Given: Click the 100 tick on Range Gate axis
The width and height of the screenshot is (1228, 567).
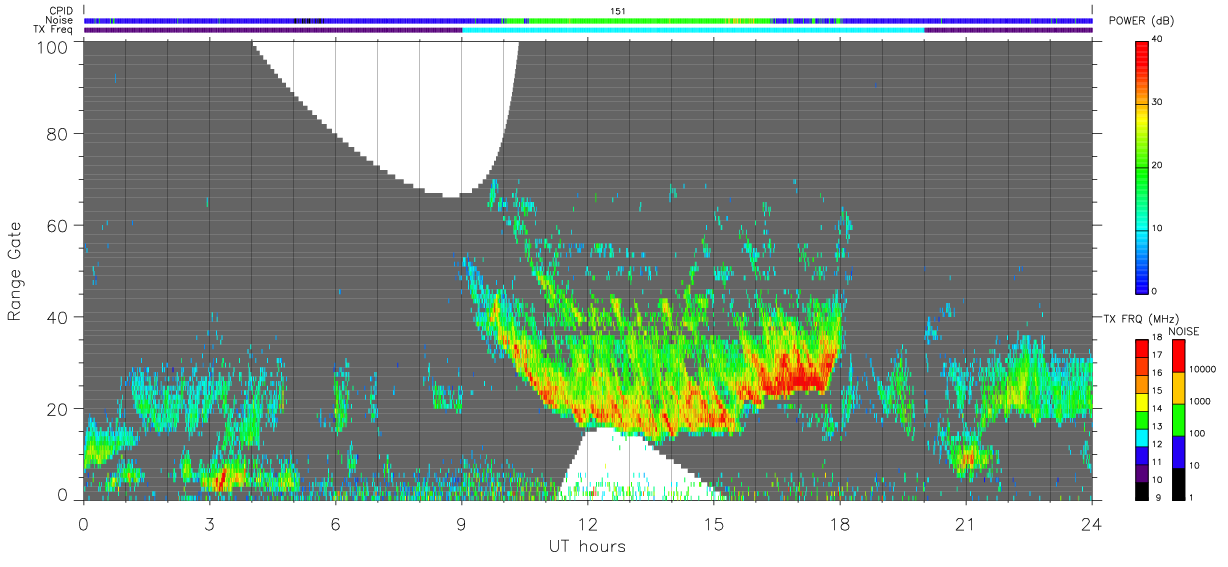Looking at the screenshot, I should (54, 47).
